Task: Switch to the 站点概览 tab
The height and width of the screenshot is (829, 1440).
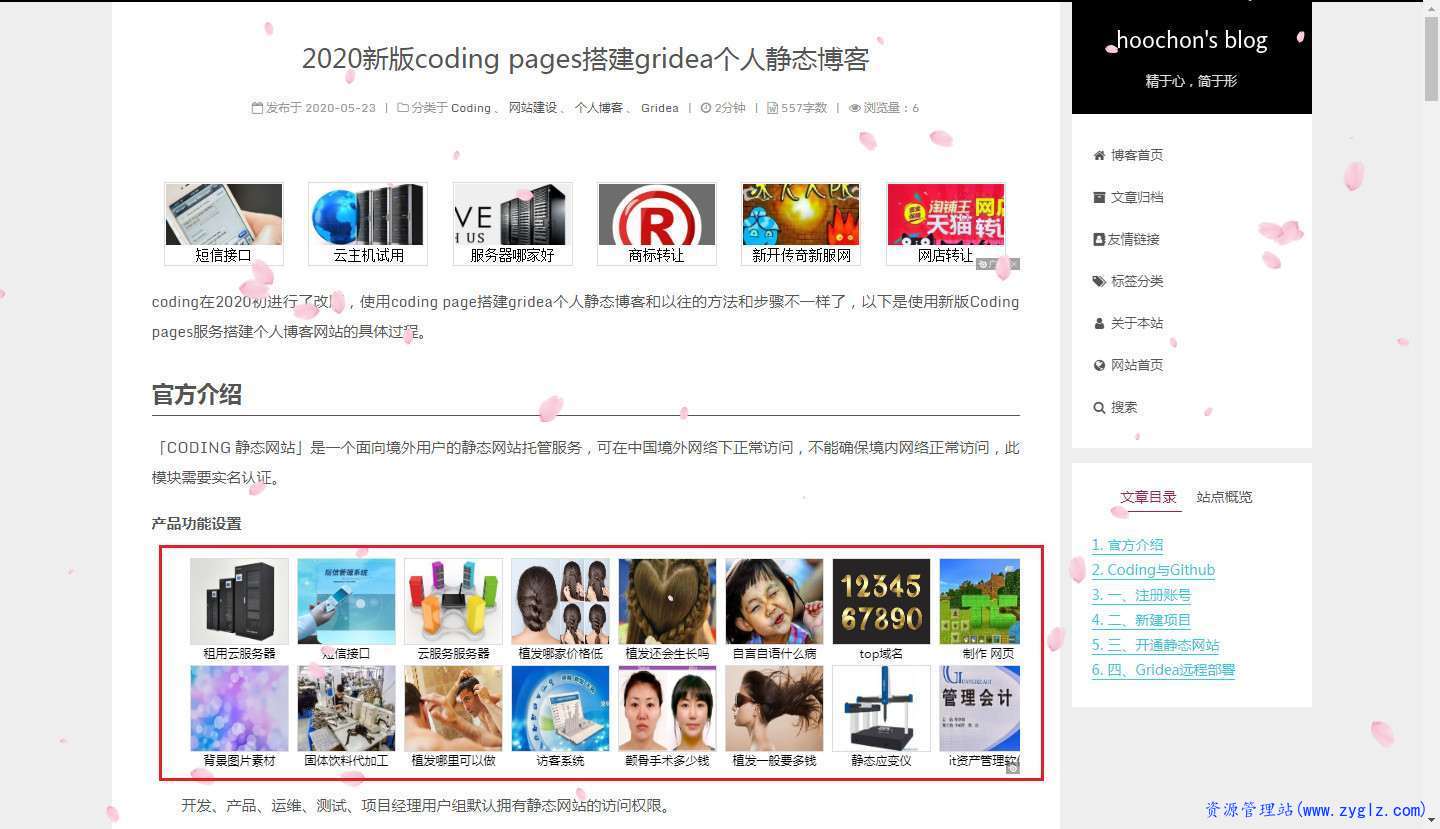Action: pyautogui.click(x=1224, y=497)
